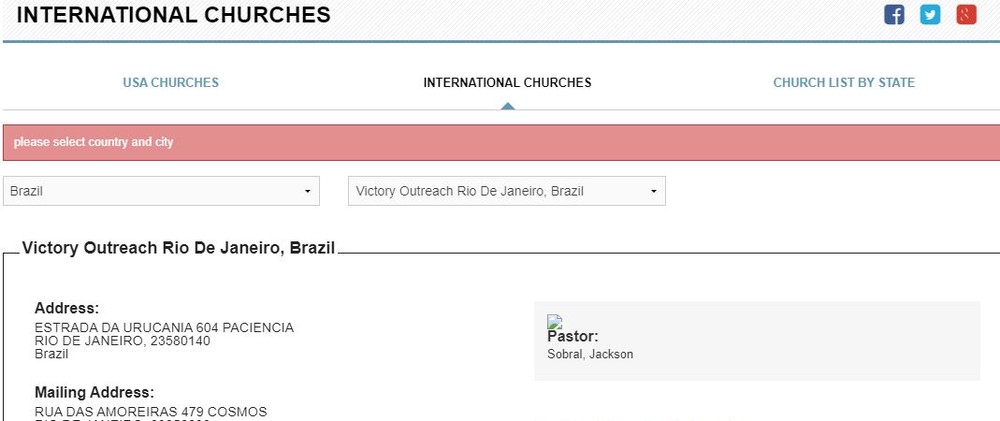The image size is (1000, 421).
Task: Click the Pastor label
Action: point(573,336)
